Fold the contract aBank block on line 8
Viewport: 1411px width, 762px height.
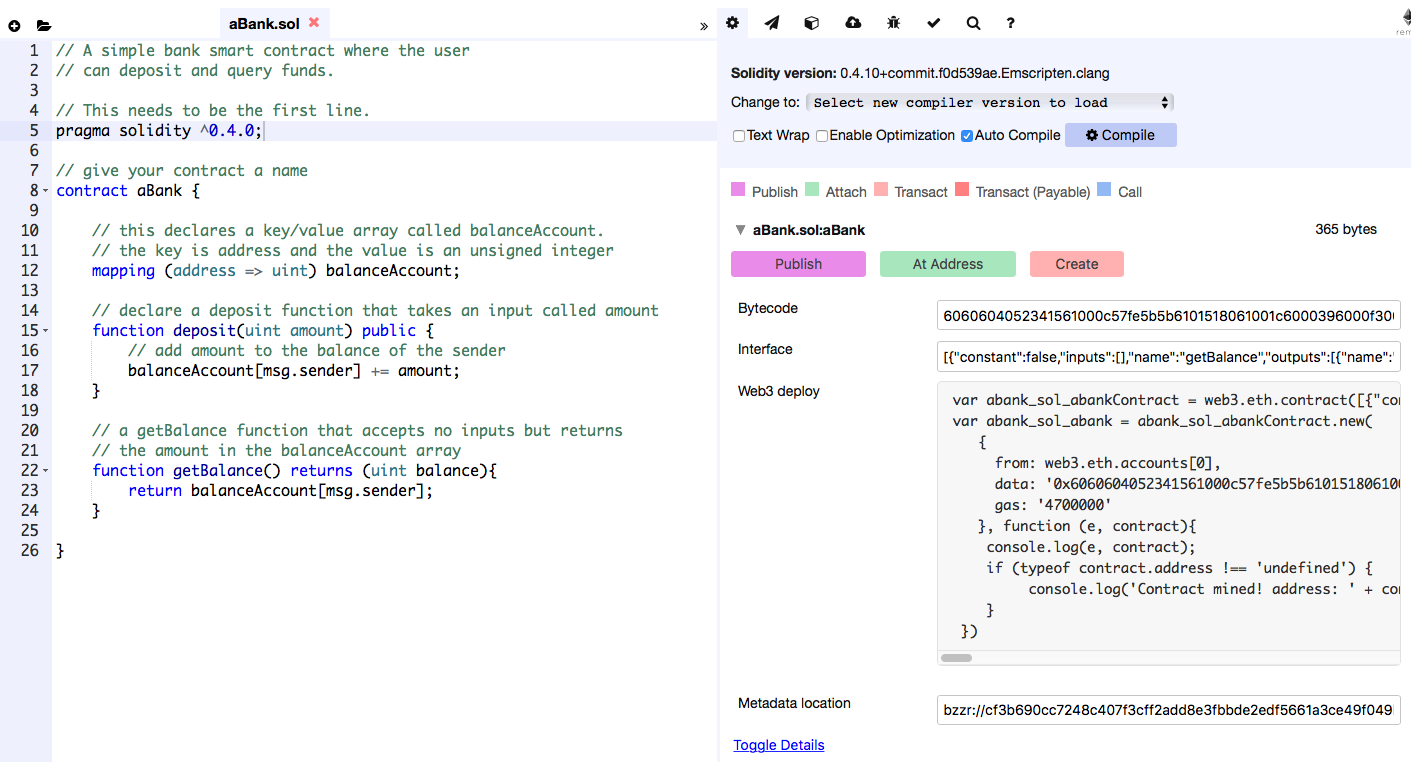click(x=46, y=191)
